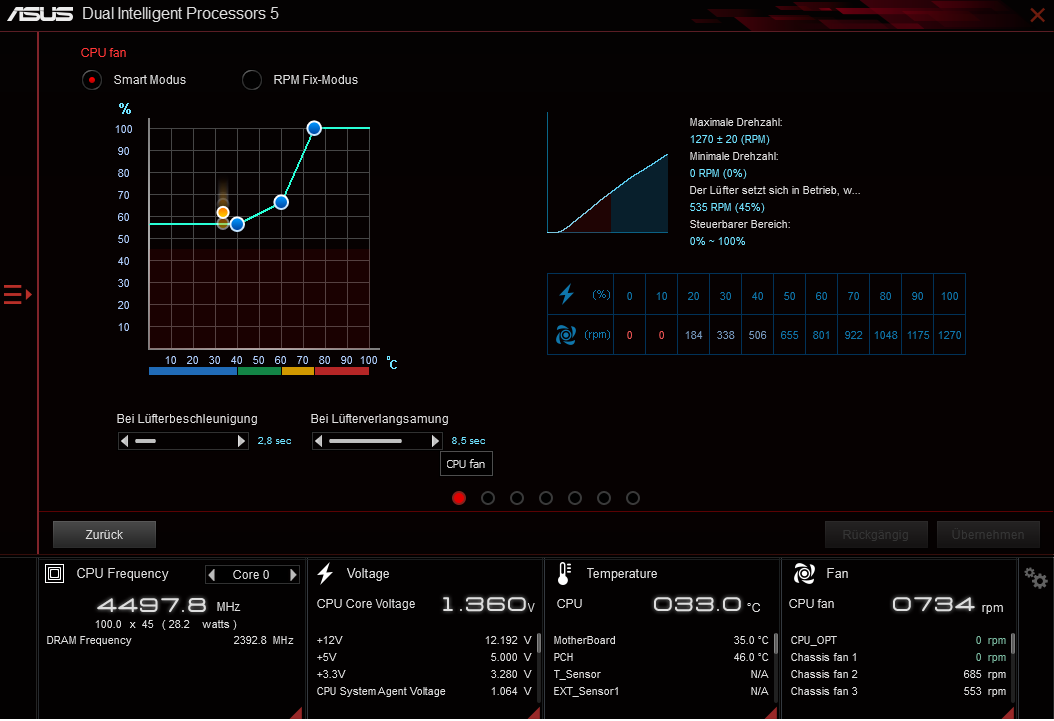Switch to fourth fan page dot

pos(546,498)
